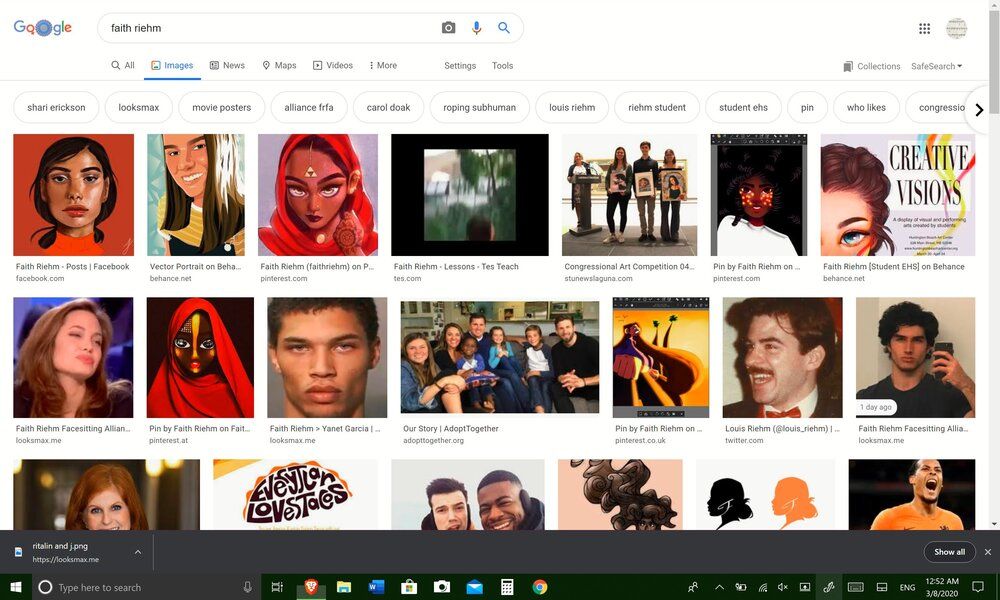Select the 'roping subhuman' chip
The height and width of the screenshot is (600, 1000).
pyautogui.click(x=480, y=108)
